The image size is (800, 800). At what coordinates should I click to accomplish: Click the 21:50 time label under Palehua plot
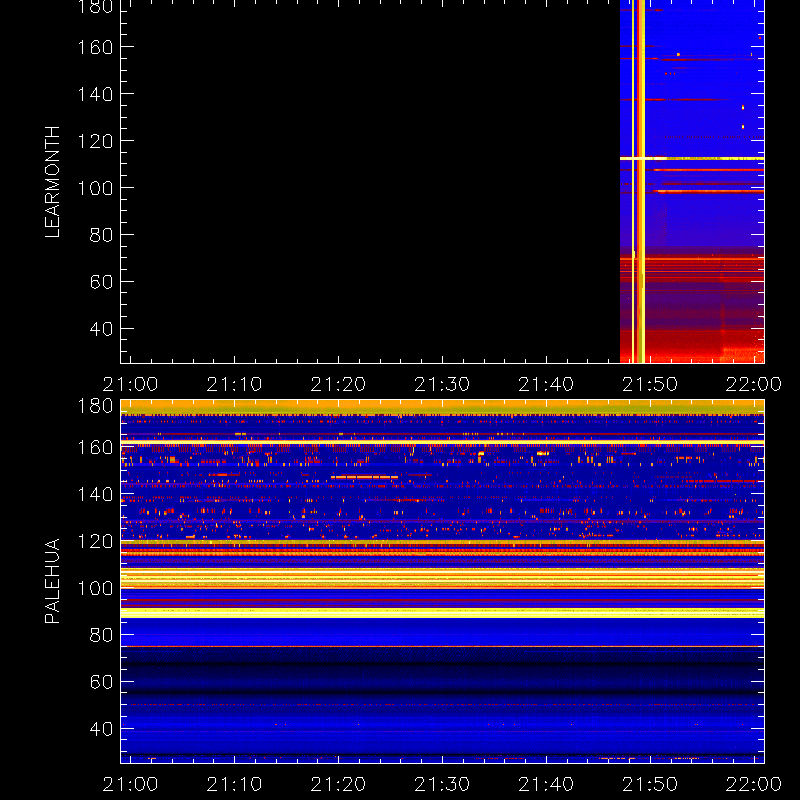(650, 784)
